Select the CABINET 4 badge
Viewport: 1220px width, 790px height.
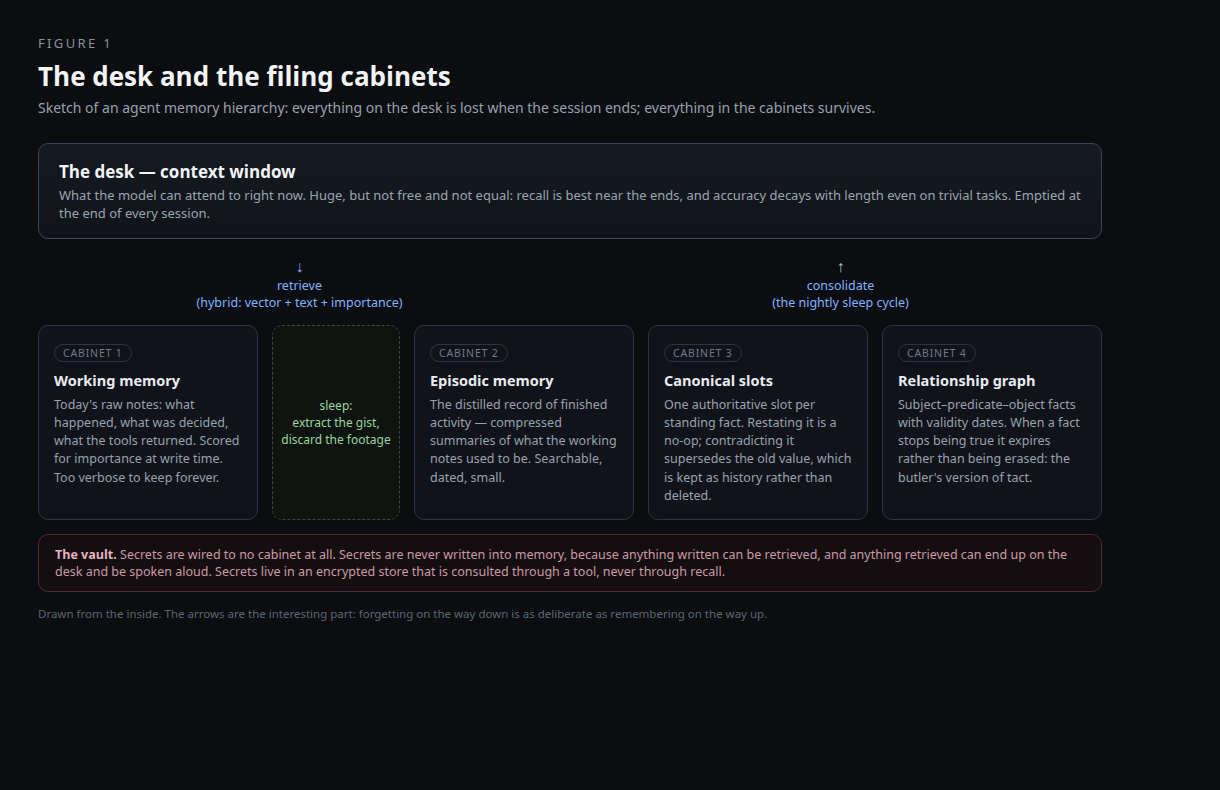pos(937,353)
